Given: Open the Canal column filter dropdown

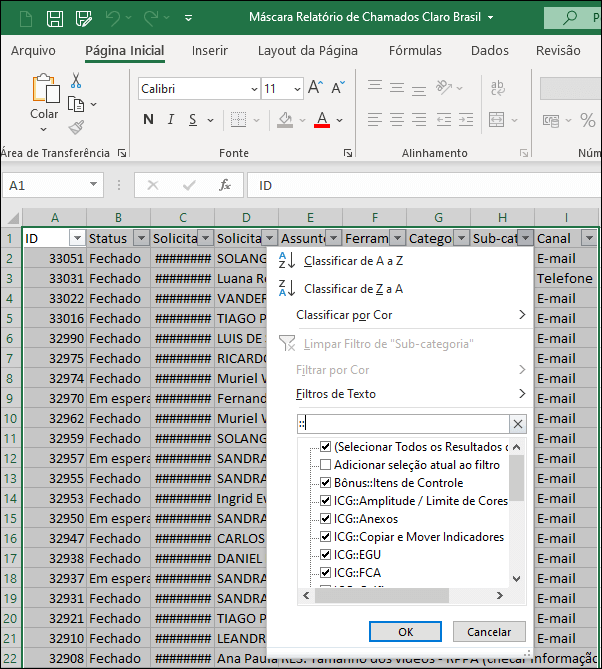Looking at the screenshot, I should [589, 238].
